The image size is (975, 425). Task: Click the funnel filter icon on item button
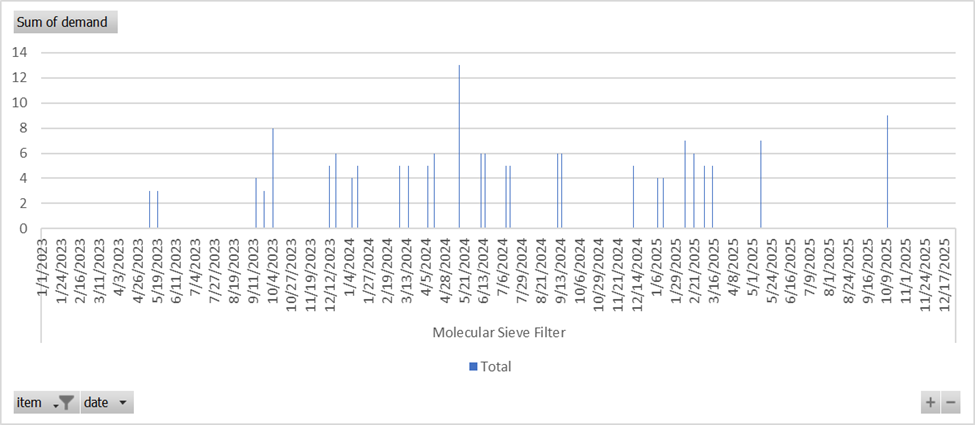tap(64, 402)
